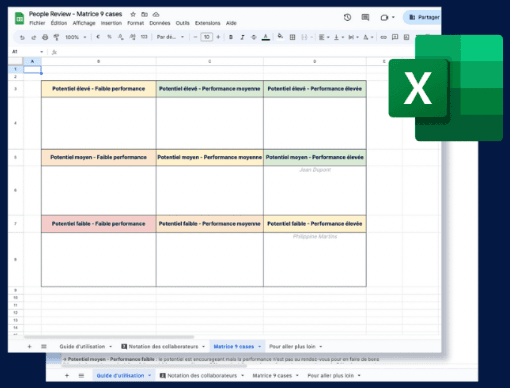Image resolution: width=510 pixels, height=388 pixels.
Task: Click the document title 'People Review - Matrice 9 cases'
Action: [75, 14]
